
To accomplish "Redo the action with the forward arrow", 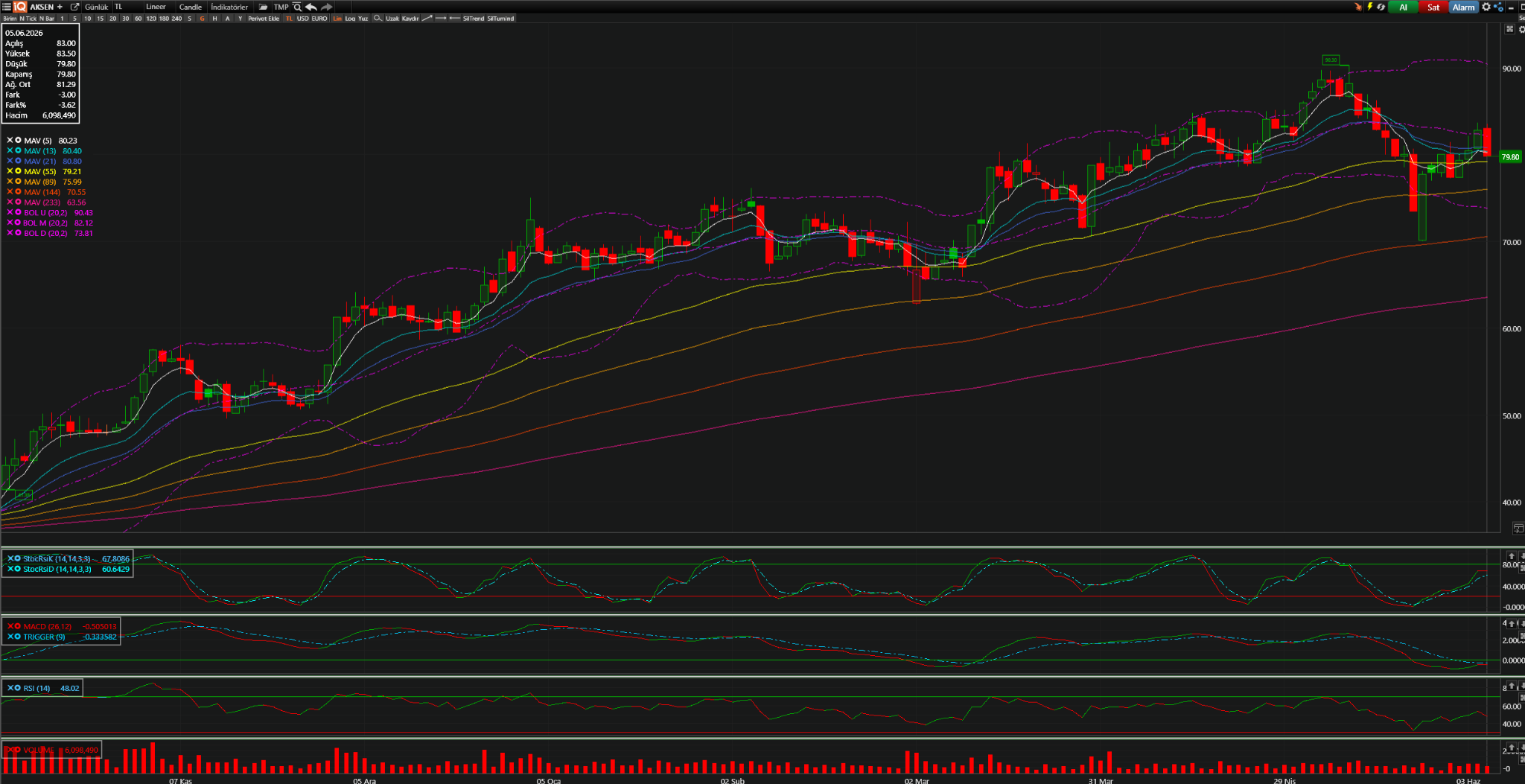I will coord(326,7).
